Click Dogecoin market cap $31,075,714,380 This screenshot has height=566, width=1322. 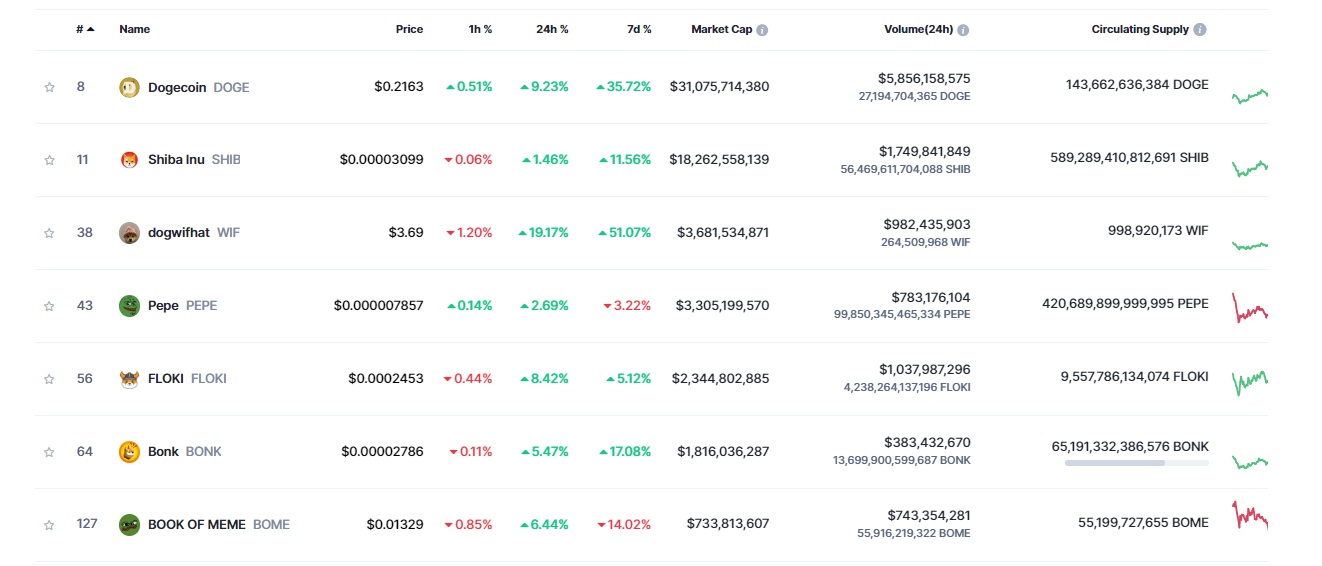click(720, 87)
